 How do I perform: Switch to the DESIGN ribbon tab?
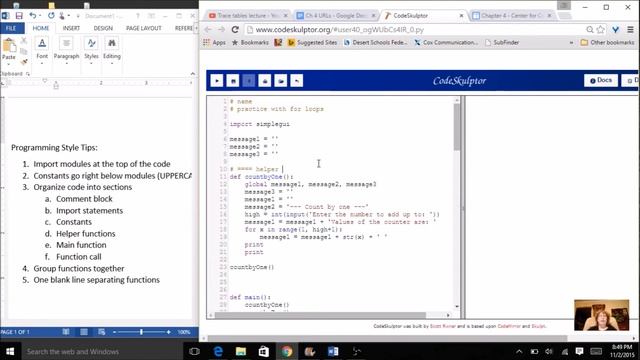(x=103, y=28)
